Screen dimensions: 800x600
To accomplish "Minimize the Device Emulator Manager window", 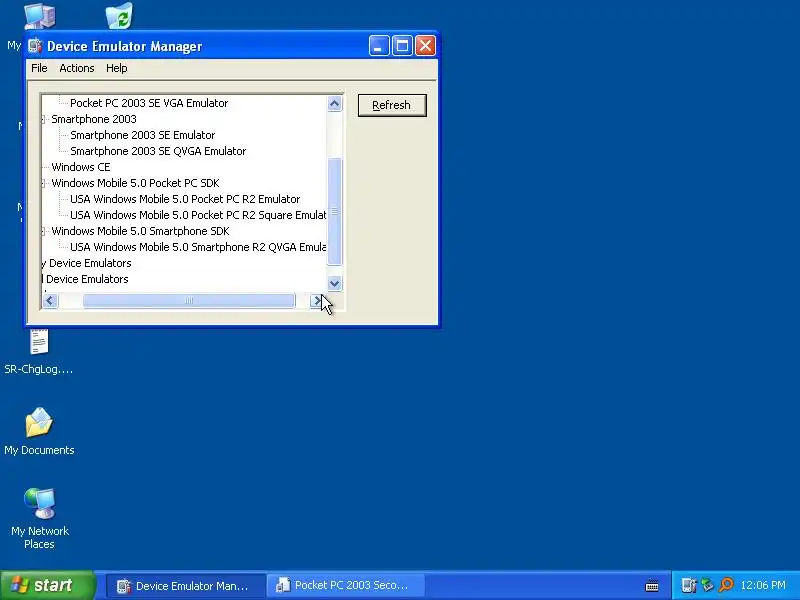I will coord(379,46).
